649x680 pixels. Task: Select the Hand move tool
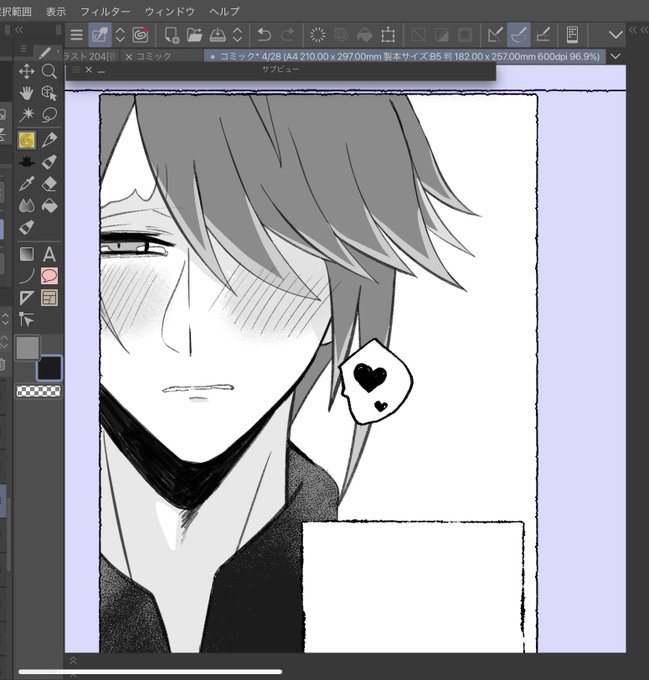(x=27, y=93)
